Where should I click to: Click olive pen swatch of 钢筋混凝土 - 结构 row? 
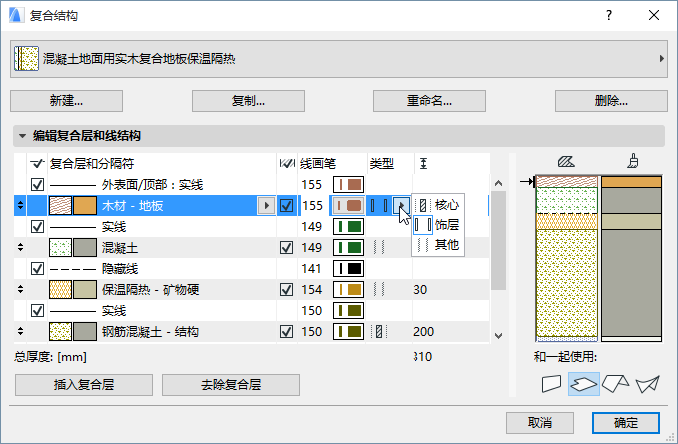[348, 332]
